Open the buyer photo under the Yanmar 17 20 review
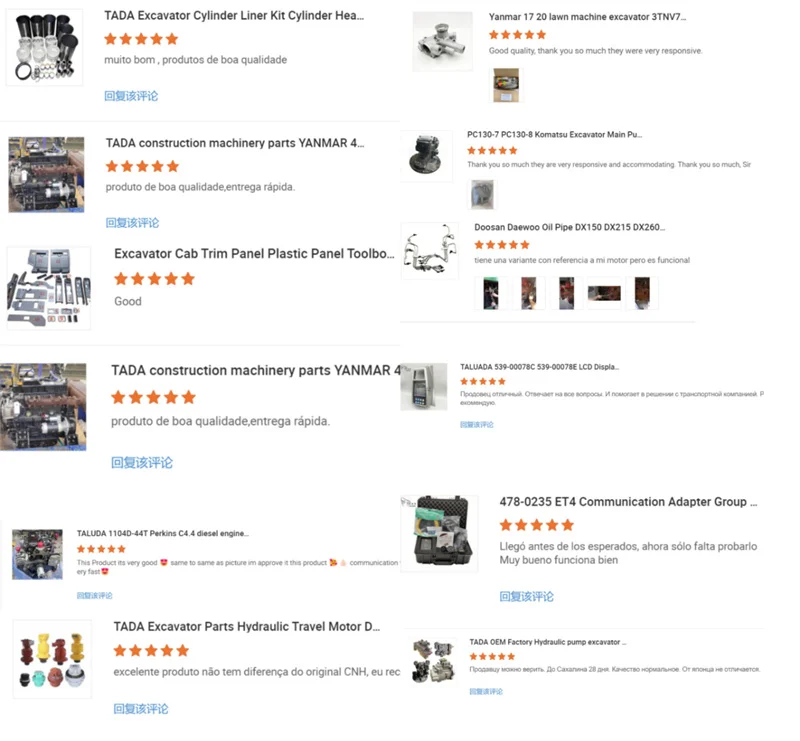This screenshot has width=800, height=741. [x=506, y=85]
